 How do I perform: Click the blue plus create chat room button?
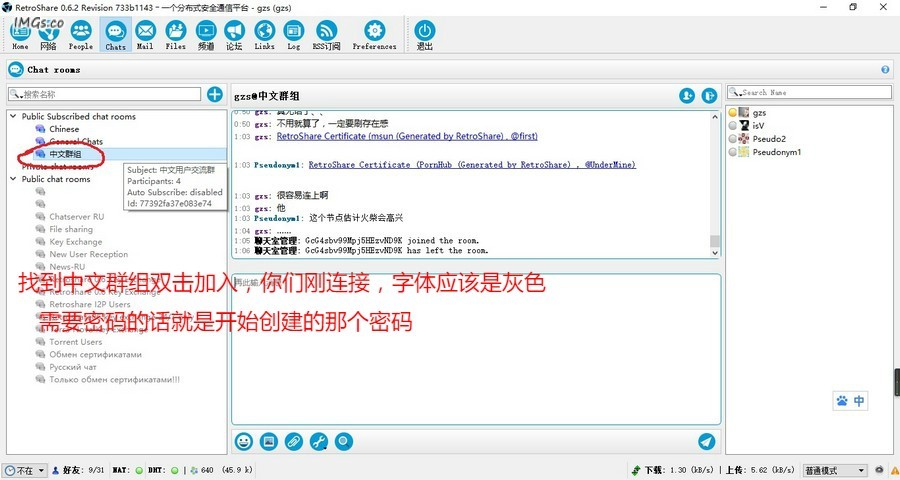tap(215, 94)
